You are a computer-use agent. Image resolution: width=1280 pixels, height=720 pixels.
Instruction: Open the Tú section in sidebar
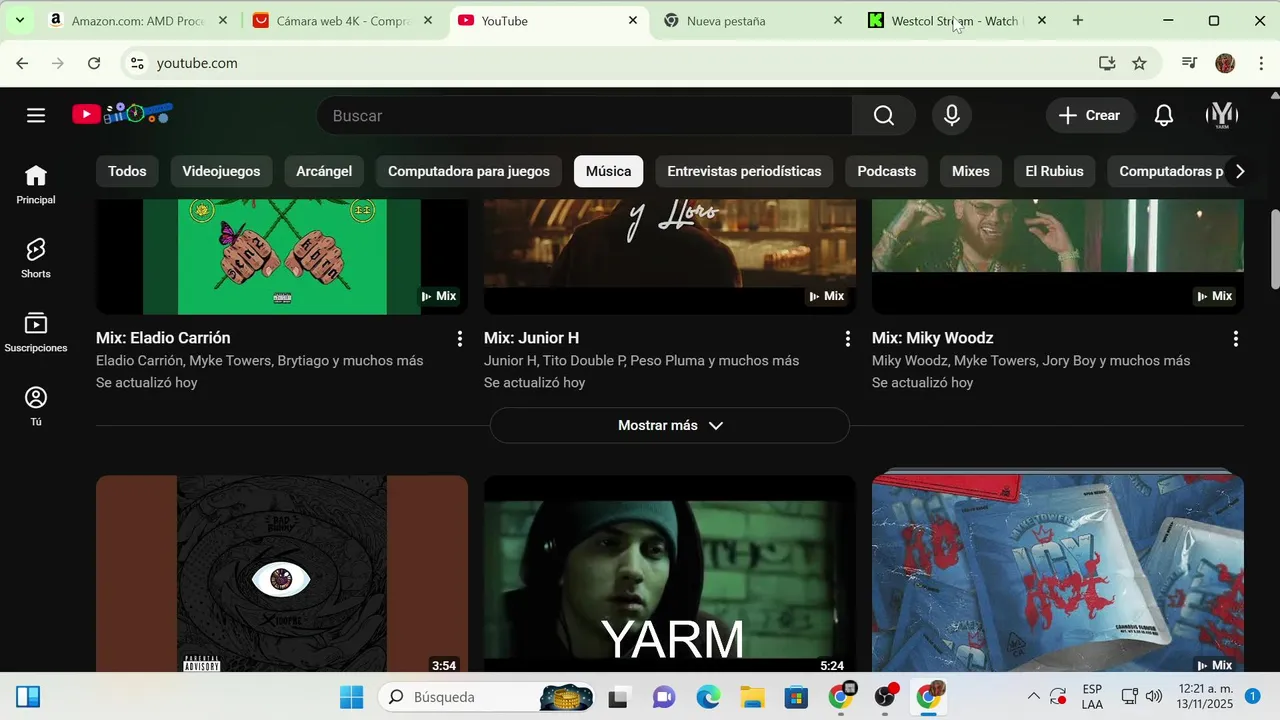click(36, 407)
